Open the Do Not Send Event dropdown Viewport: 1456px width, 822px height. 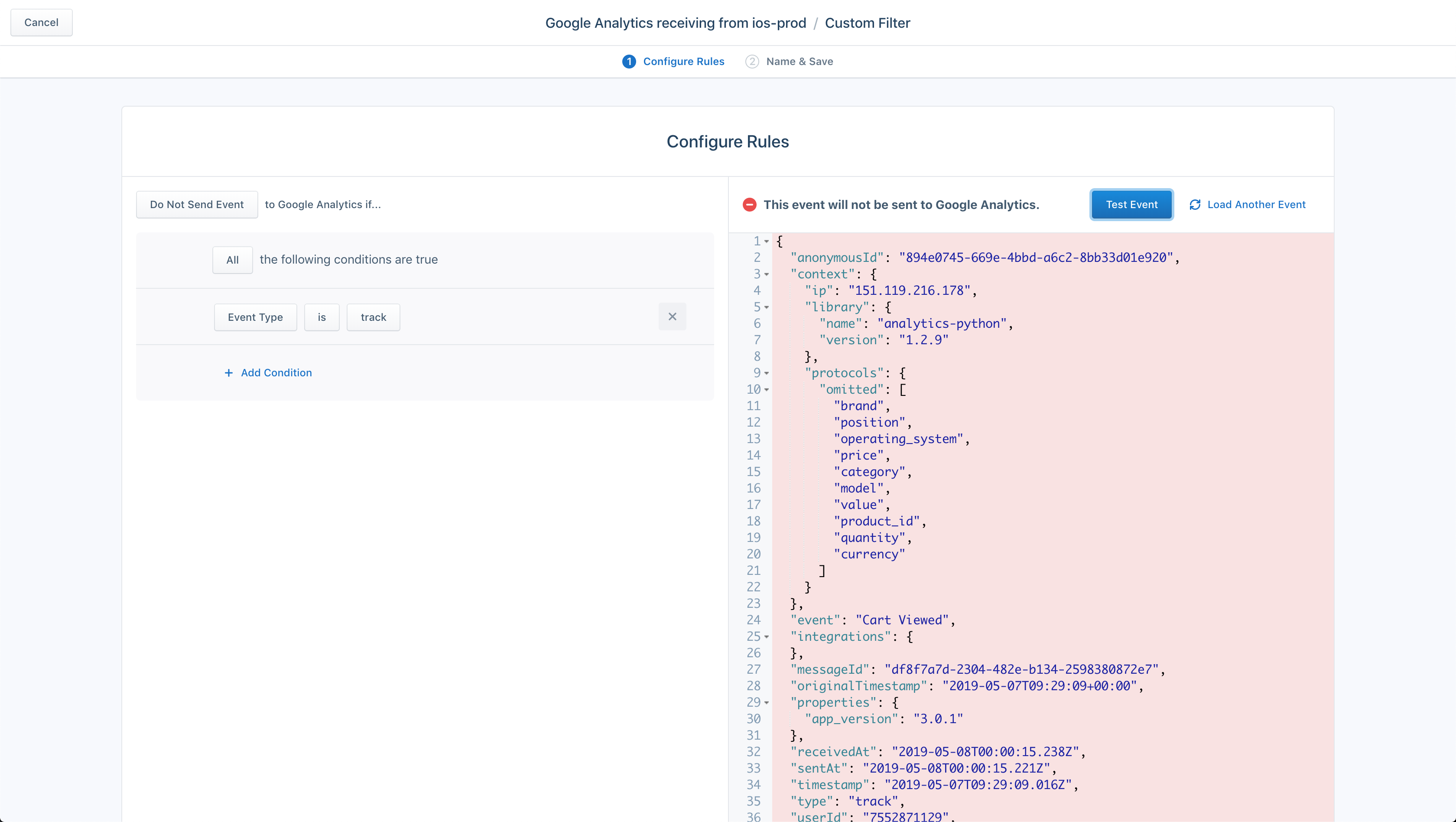(197, 205)
